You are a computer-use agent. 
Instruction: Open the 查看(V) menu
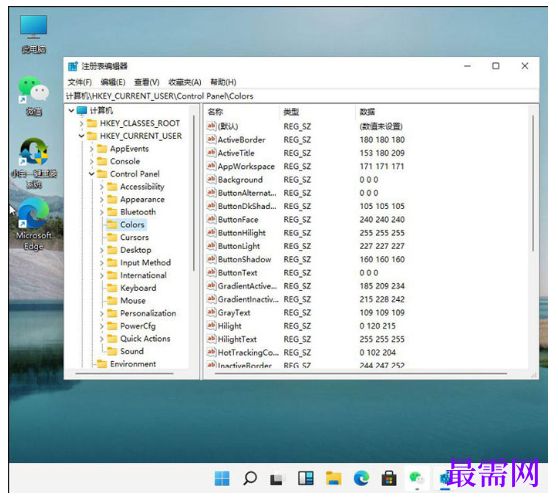click(147, 82)
